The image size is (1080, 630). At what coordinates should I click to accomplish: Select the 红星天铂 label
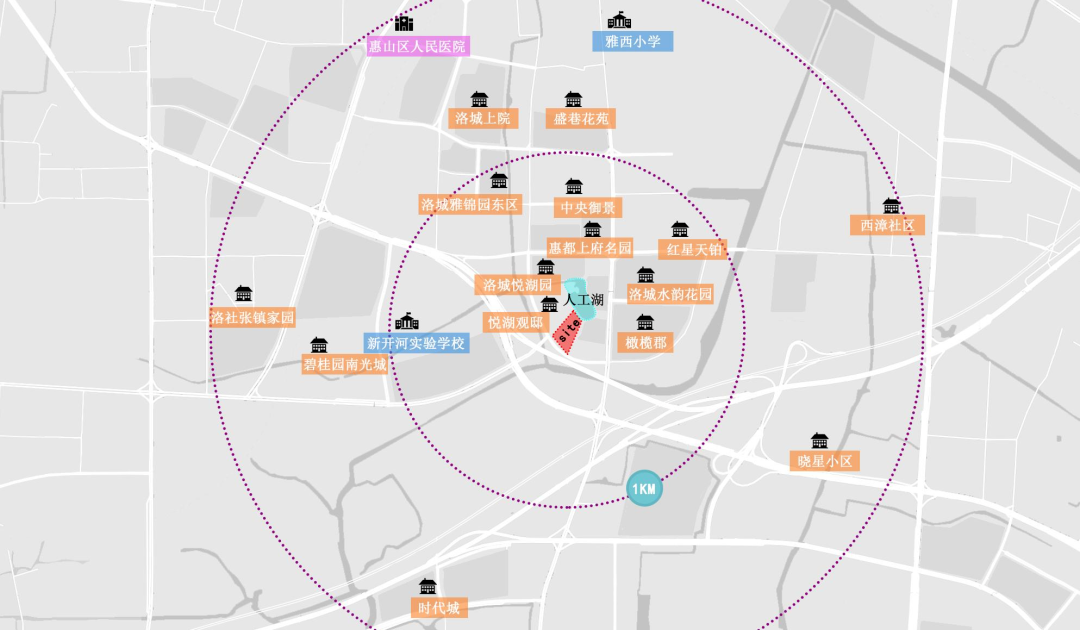[x=693, y=249]
